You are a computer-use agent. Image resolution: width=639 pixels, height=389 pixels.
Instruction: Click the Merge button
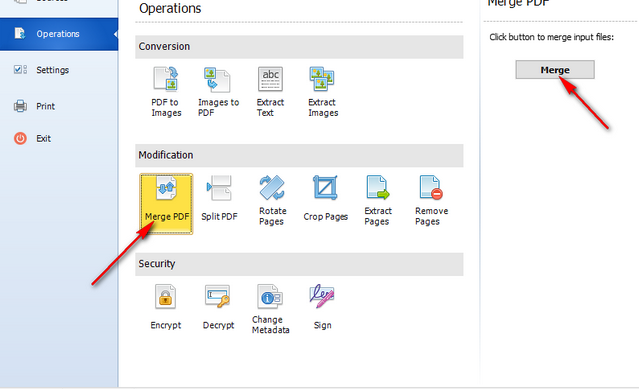pyautogui.click(x=555, y=70)
